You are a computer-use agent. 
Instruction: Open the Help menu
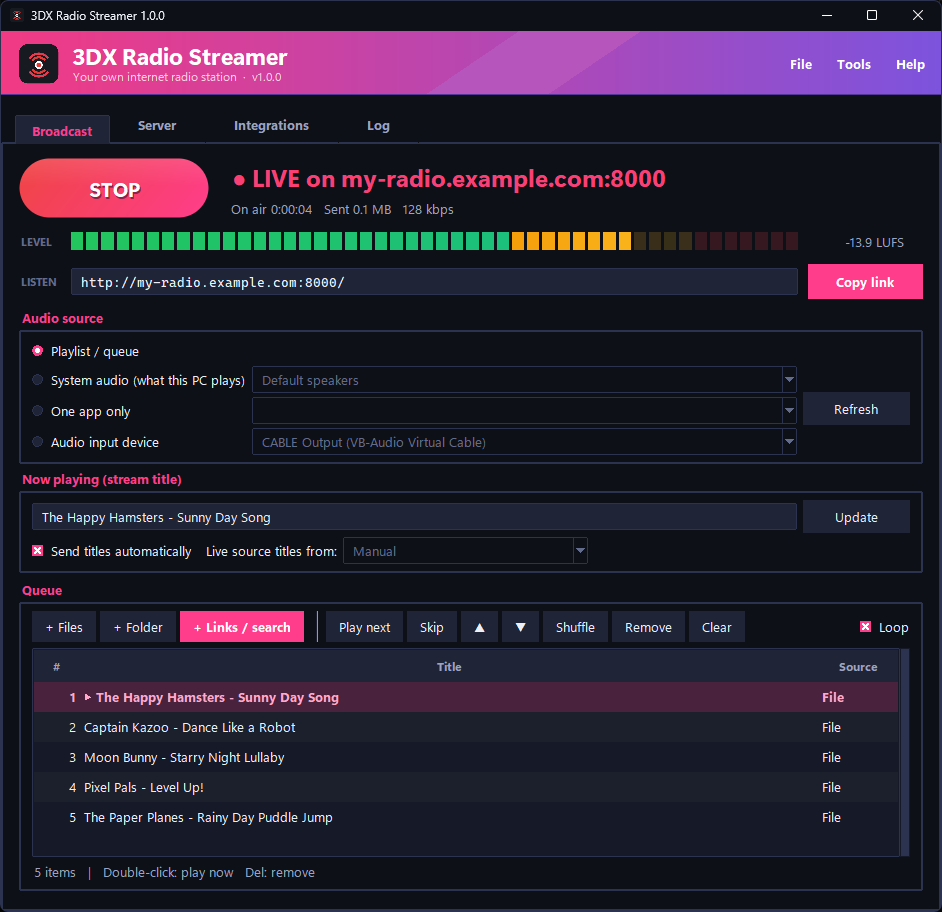[x=910, y=64]
